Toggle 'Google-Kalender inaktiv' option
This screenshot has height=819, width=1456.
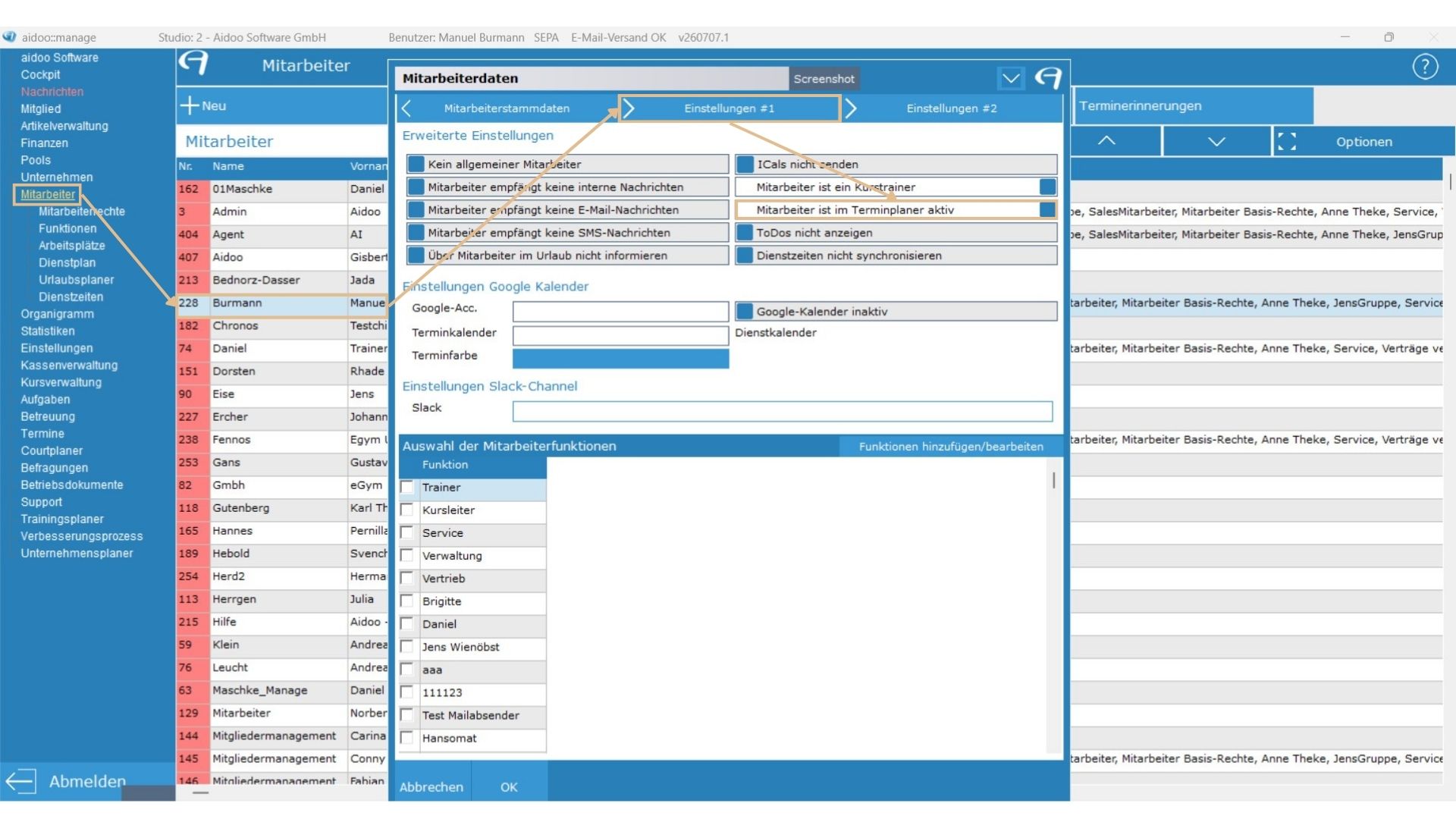click(896, 312)
